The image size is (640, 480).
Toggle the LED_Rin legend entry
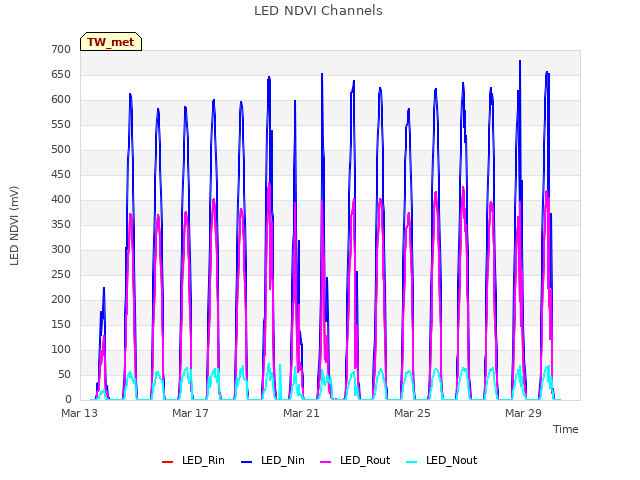(x=193, y=460)
